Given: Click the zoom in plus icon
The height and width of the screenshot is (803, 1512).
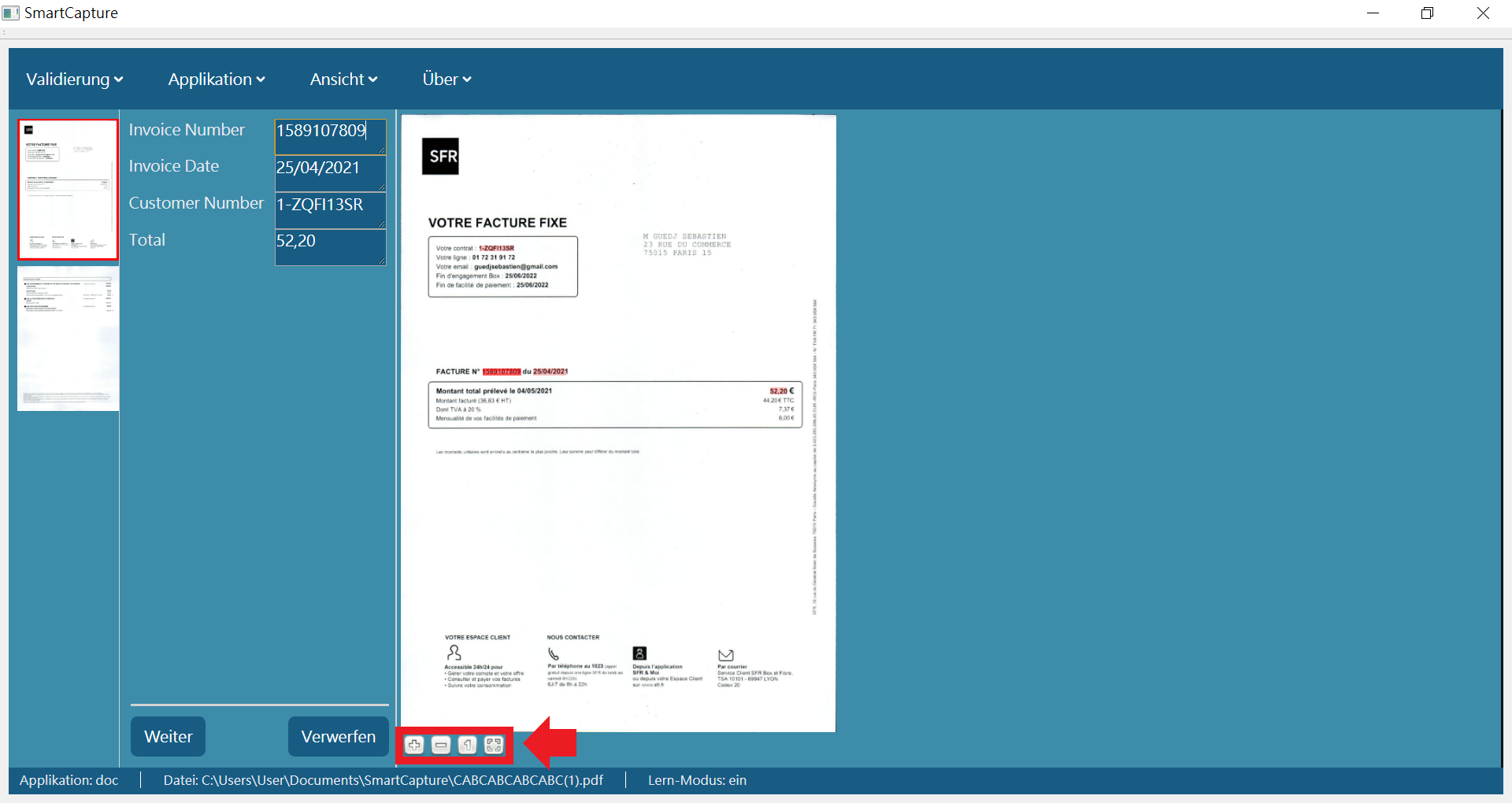Looking at the screenshot, I should pyautogui.click(x=414, y=745).
